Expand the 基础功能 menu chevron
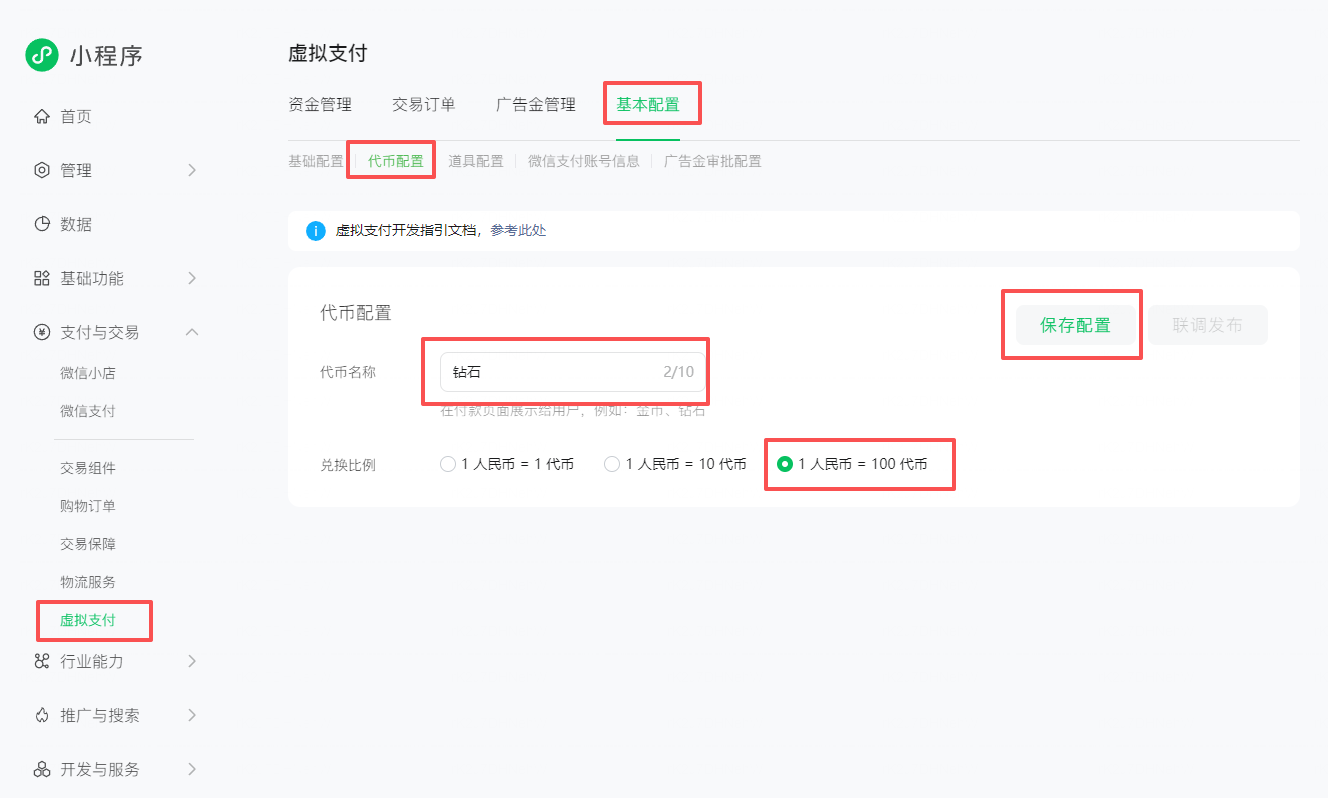Image resolution: width=1328 pixels, height=798 pixels. (192, 279)
